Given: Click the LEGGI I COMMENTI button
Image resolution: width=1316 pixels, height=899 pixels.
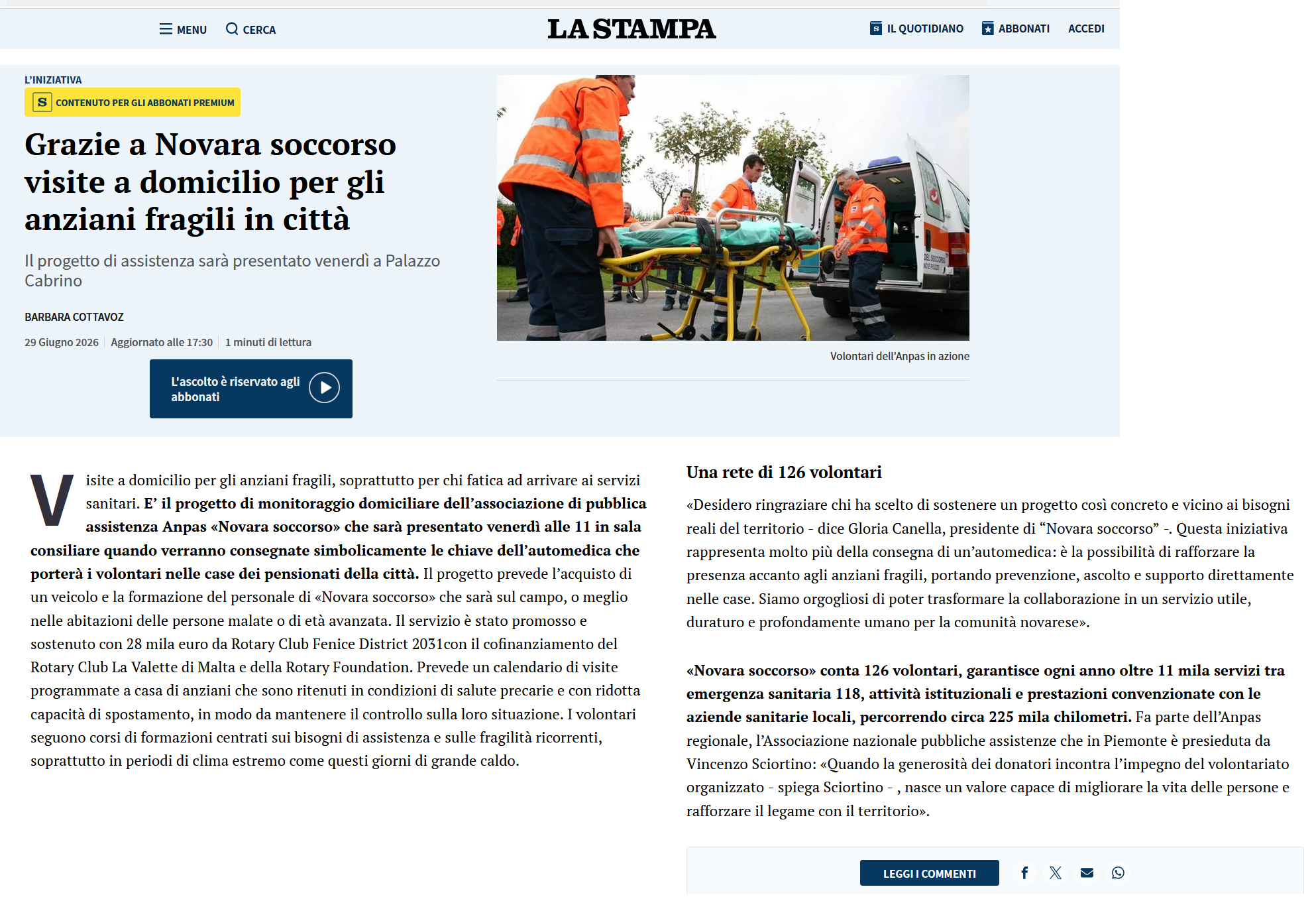Looking at the screenshot, I should [929, 873].
